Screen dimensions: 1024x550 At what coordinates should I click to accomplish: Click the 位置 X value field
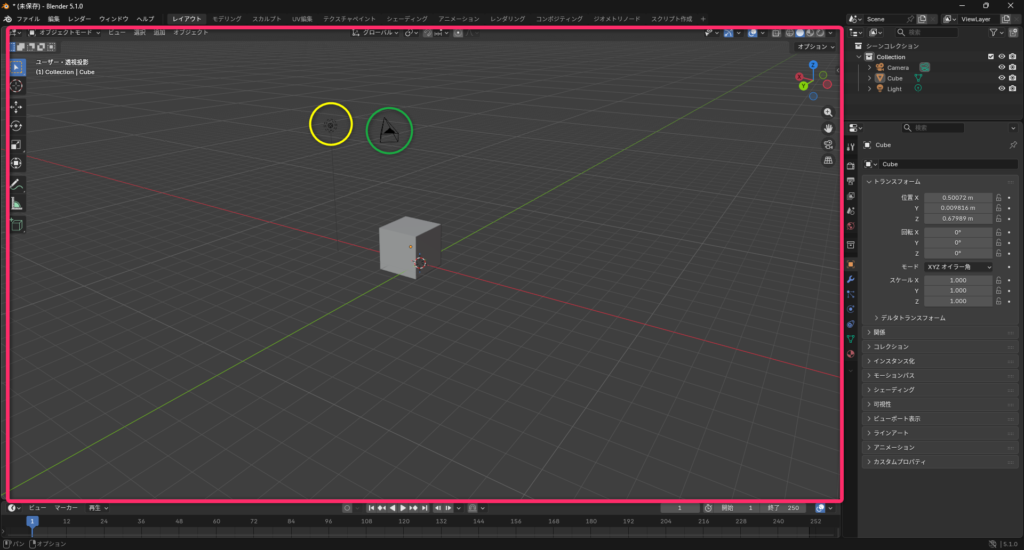957,198
